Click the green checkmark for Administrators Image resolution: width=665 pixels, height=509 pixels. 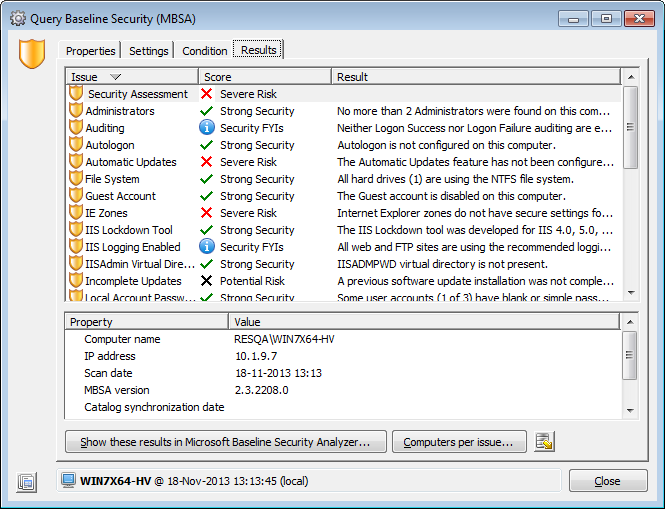pyautogui.click(x=207, y=111)
